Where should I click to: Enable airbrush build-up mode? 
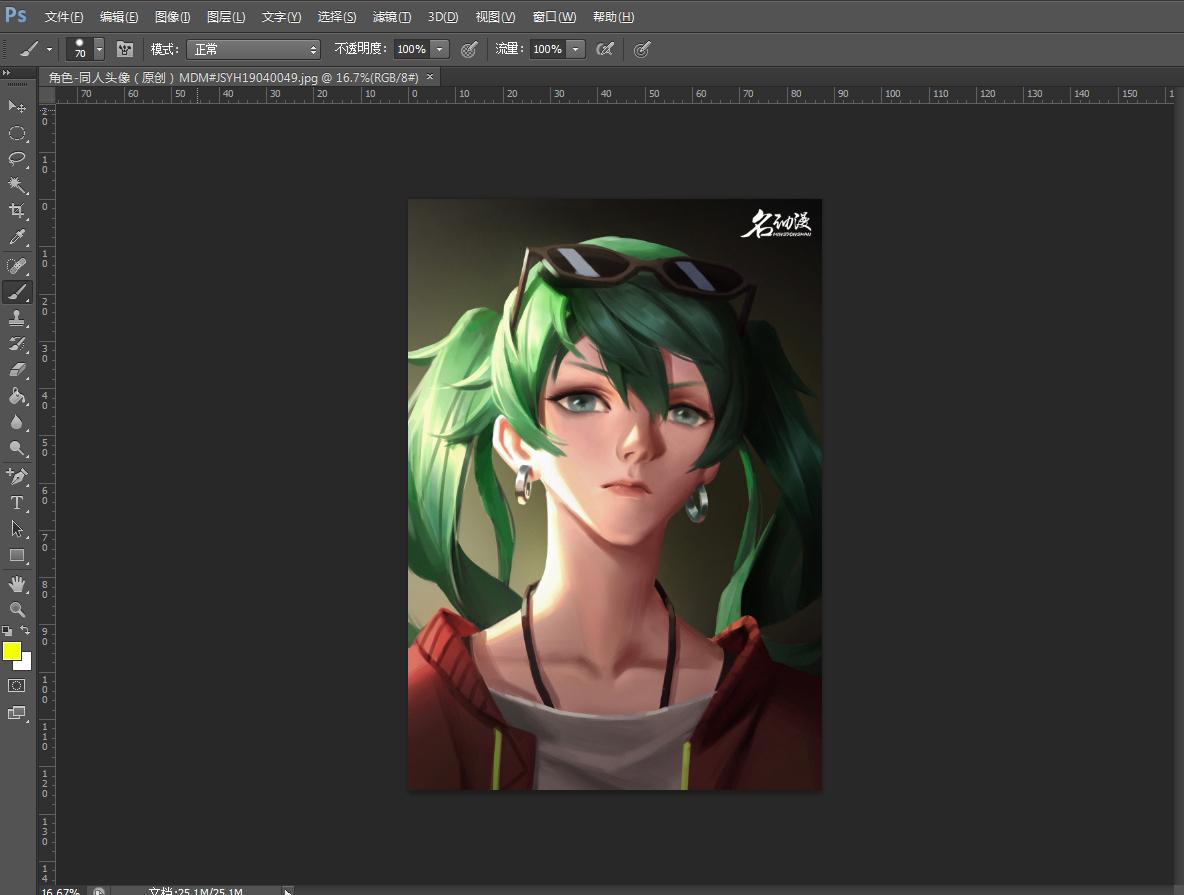point(605,50)
